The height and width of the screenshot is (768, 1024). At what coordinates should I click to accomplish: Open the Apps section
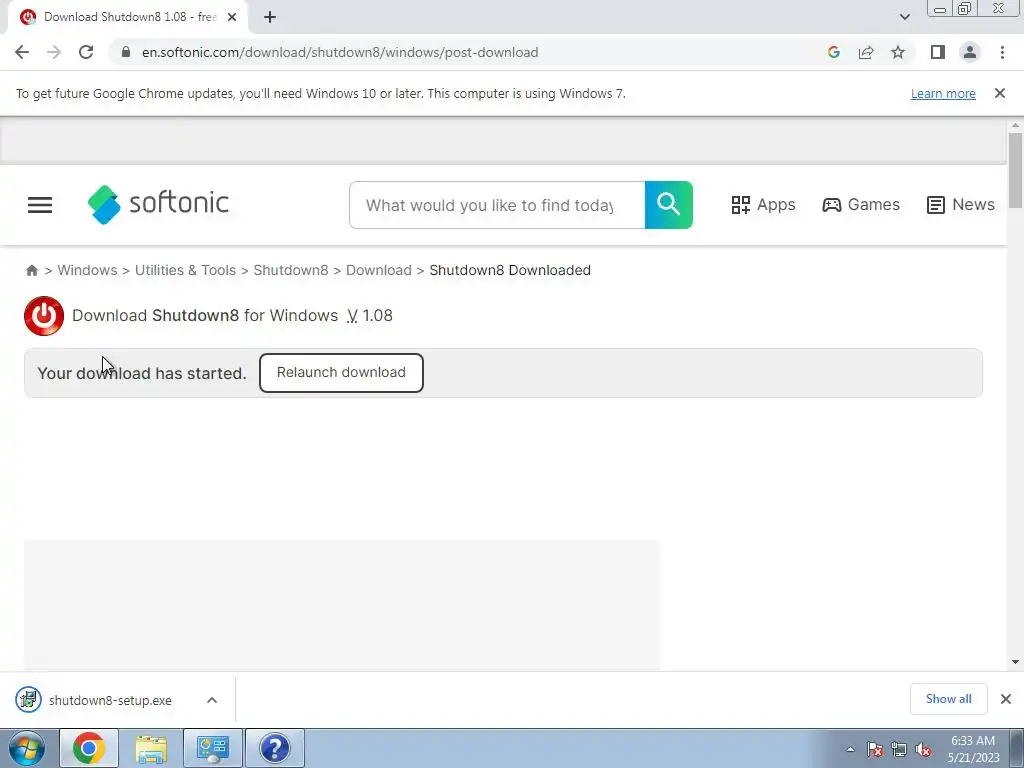[763, 205]
